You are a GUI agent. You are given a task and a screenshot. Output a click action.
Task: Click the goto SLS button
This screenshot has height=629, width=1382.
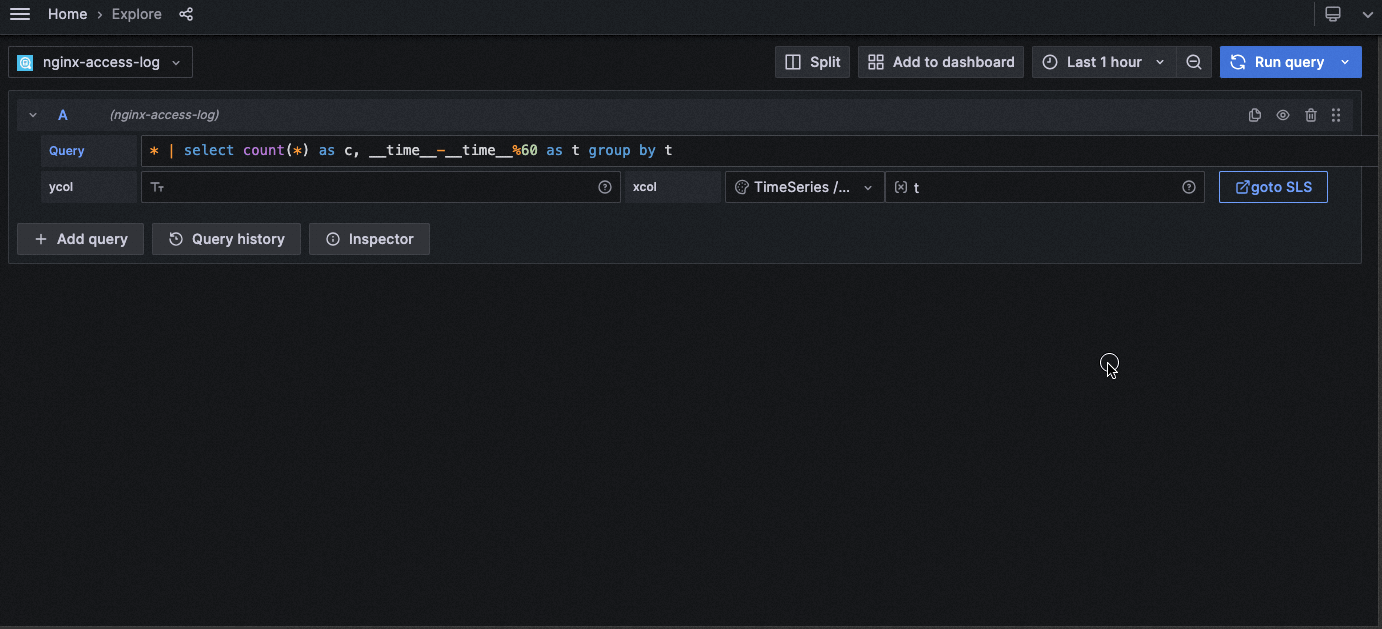click(1273, 186)
